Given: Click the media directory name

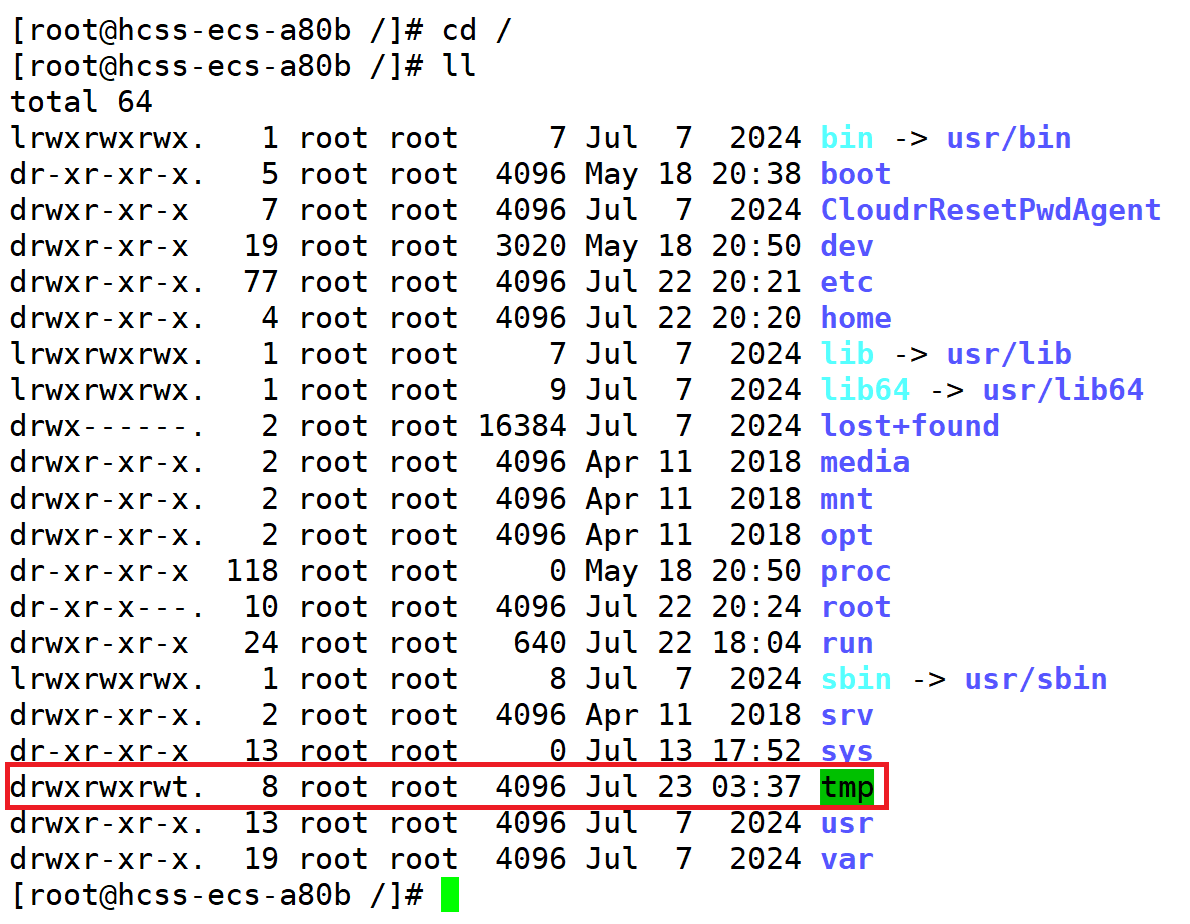Looking at the screenshot, I should tap(864, 462).
